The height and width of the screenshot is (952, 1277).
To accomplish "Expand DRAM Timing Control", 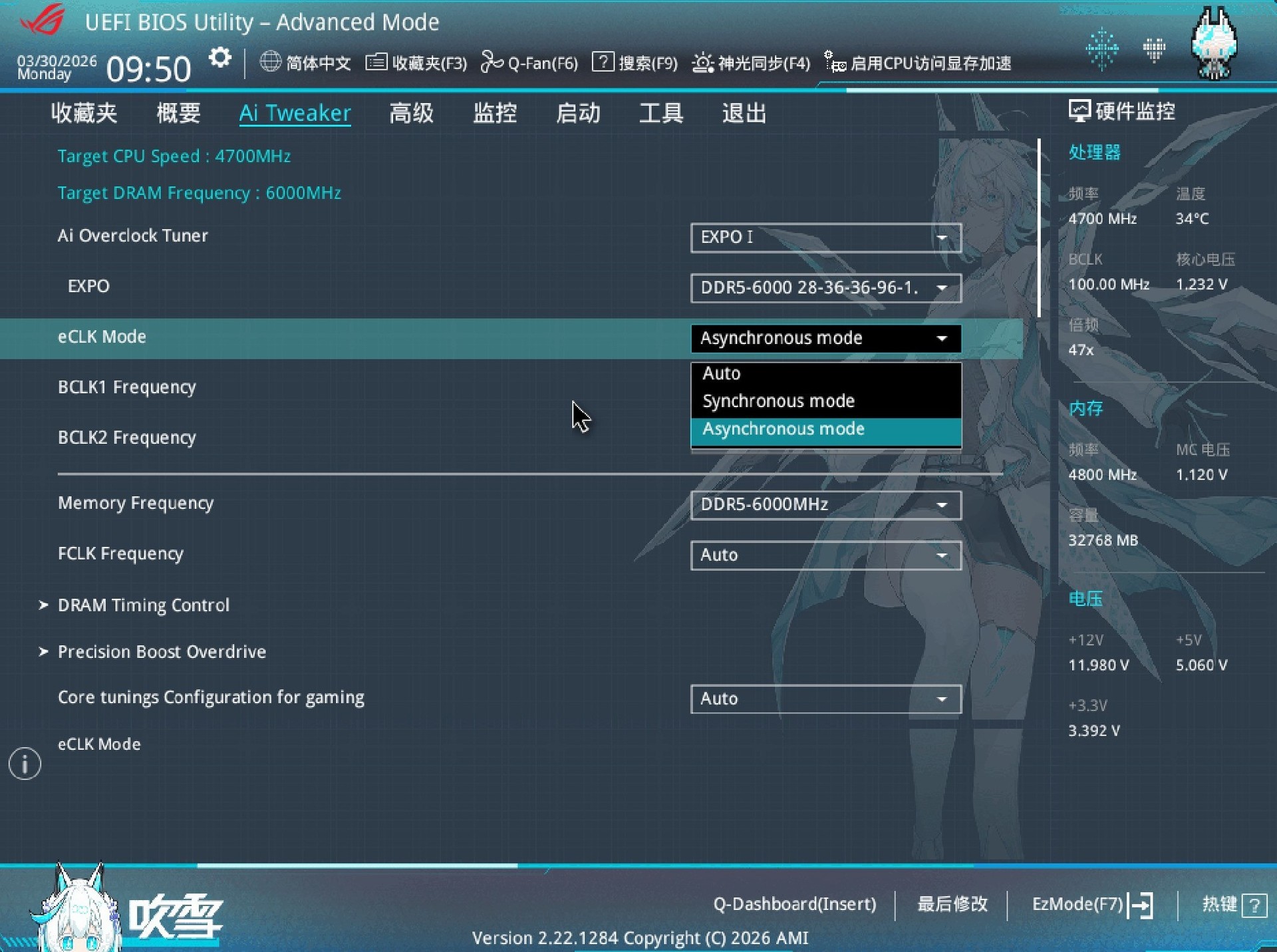I will click(x=144, y=605).
